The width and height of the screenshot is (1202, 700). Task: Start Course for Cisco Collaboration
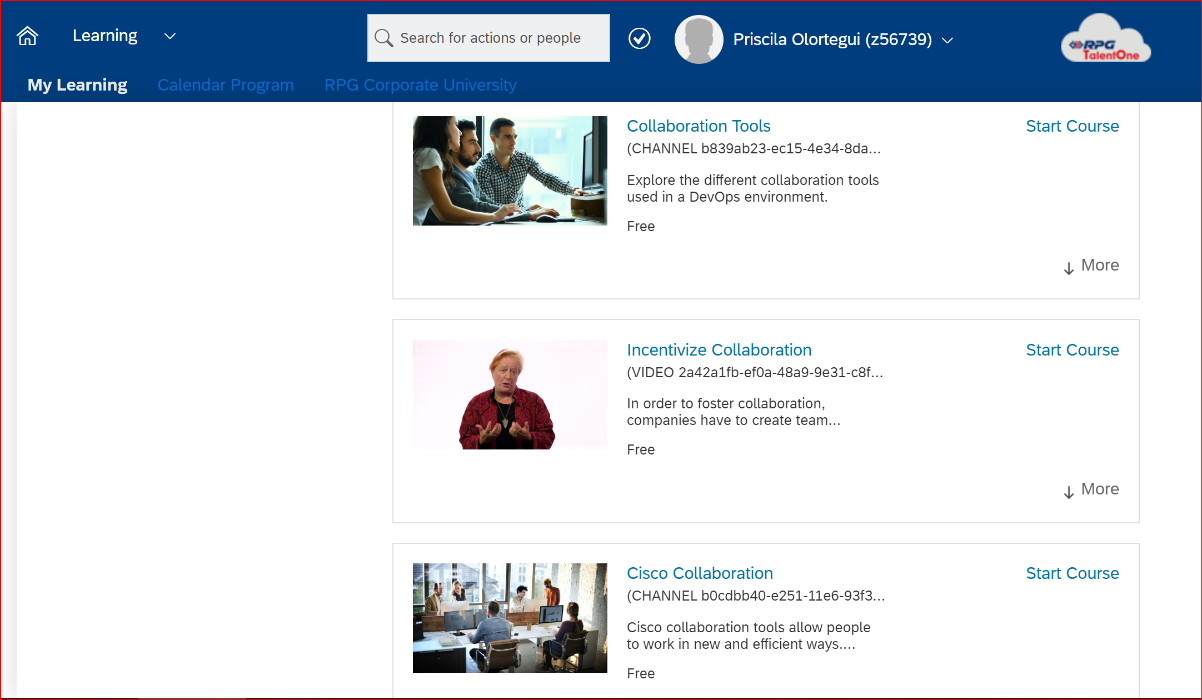(1072, 573)
